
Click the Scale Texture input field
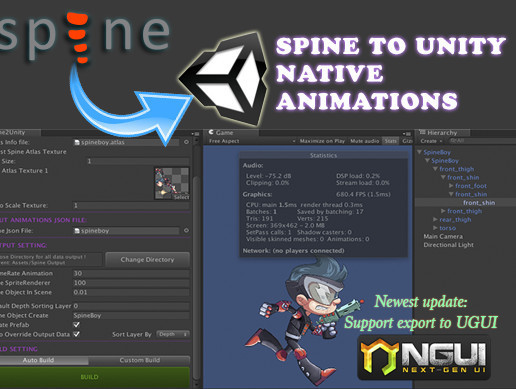point(131,205)
